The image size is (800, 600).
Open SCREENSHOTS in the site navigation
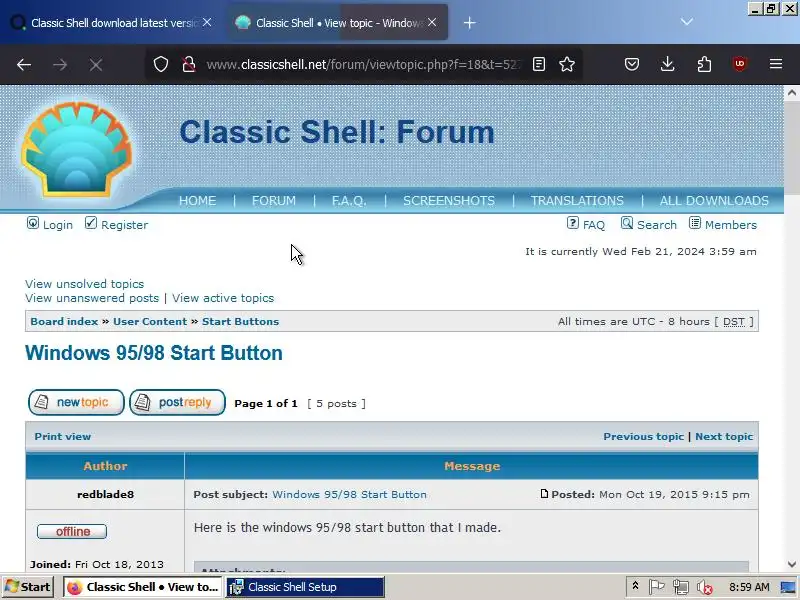(x=449, y=201)
